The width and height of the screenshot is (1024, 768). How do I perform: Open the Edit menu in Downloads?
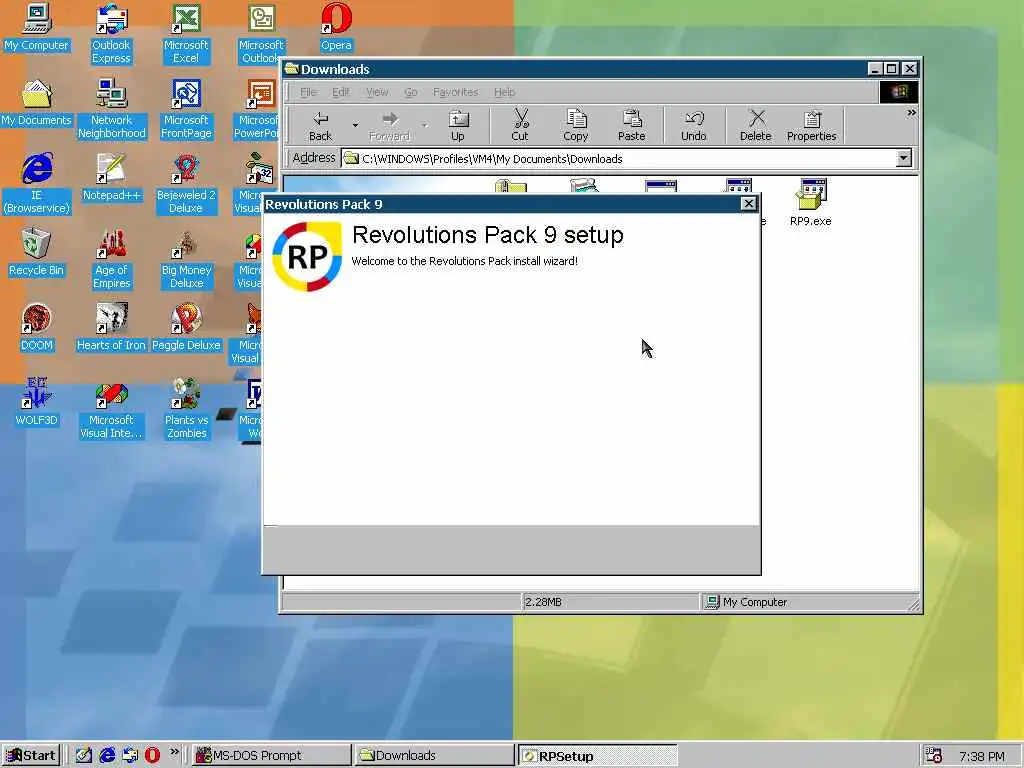pos(340,92)
